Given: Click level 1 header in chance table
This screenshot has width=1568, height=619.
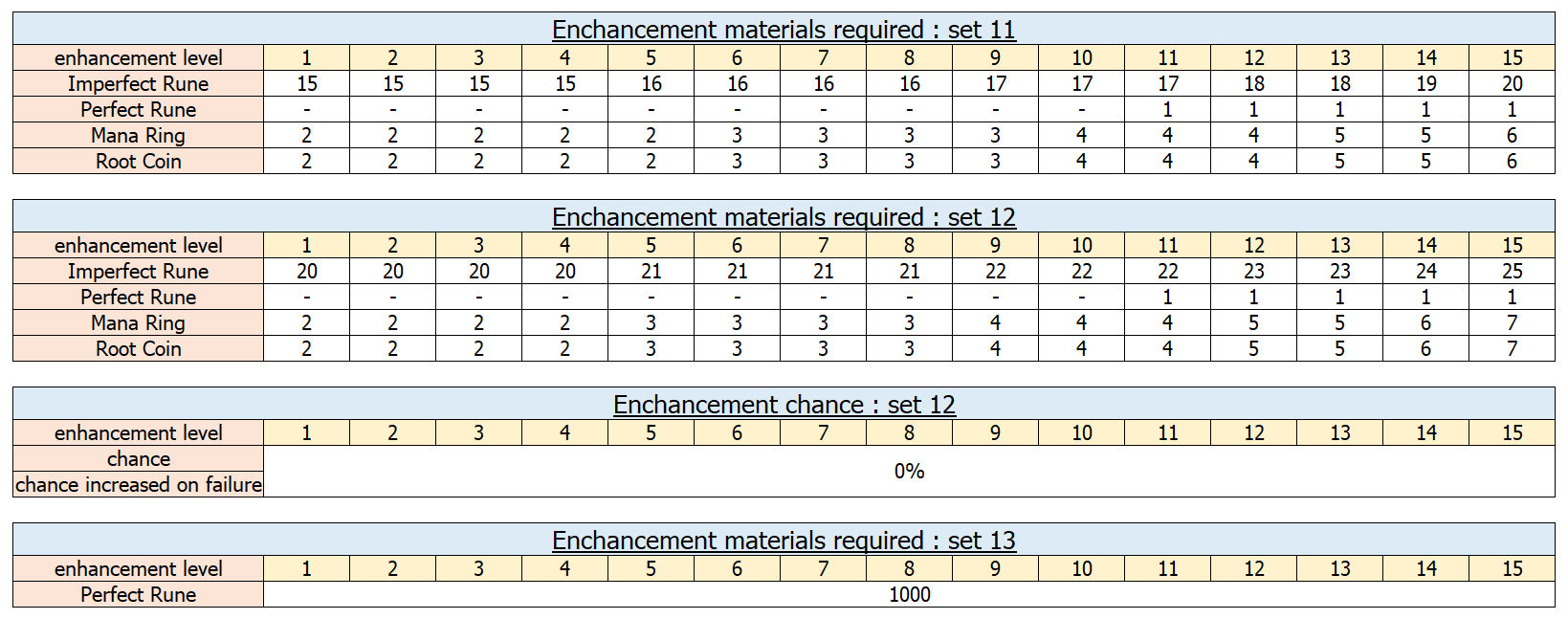Looking at the screenshot, I should 306,433.
